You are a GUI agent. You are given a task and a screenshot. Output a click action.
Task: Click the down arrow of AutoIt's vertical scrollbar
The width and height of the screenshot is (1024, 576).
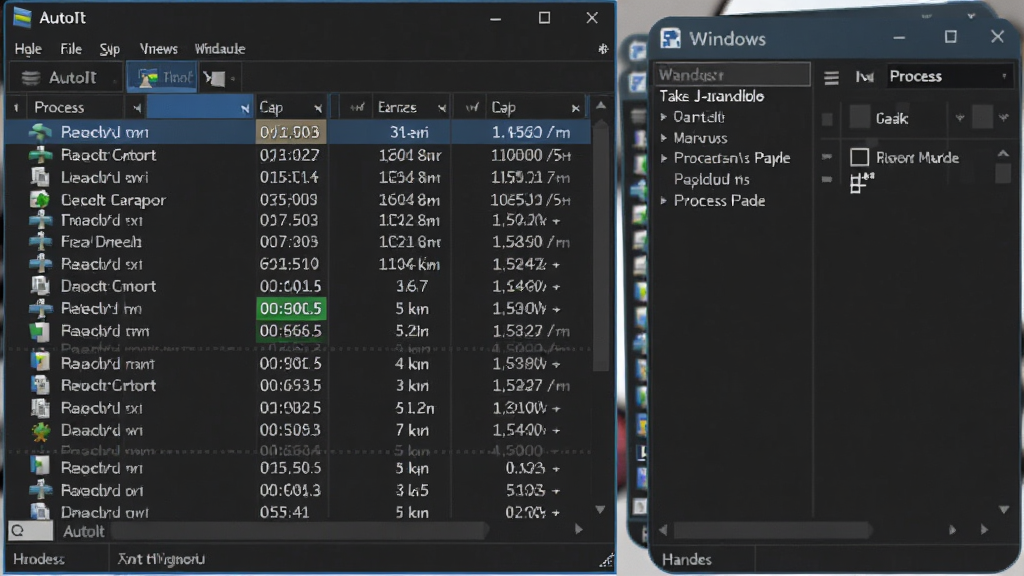(x=601, y=509)
